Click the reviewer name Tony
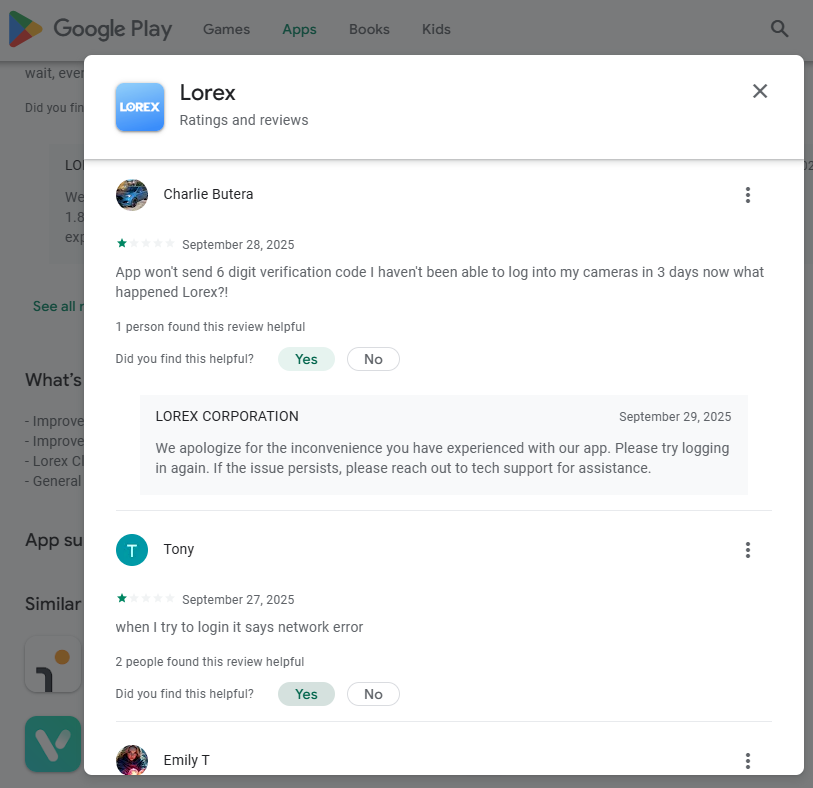813x788 pixels. [179, 550]
